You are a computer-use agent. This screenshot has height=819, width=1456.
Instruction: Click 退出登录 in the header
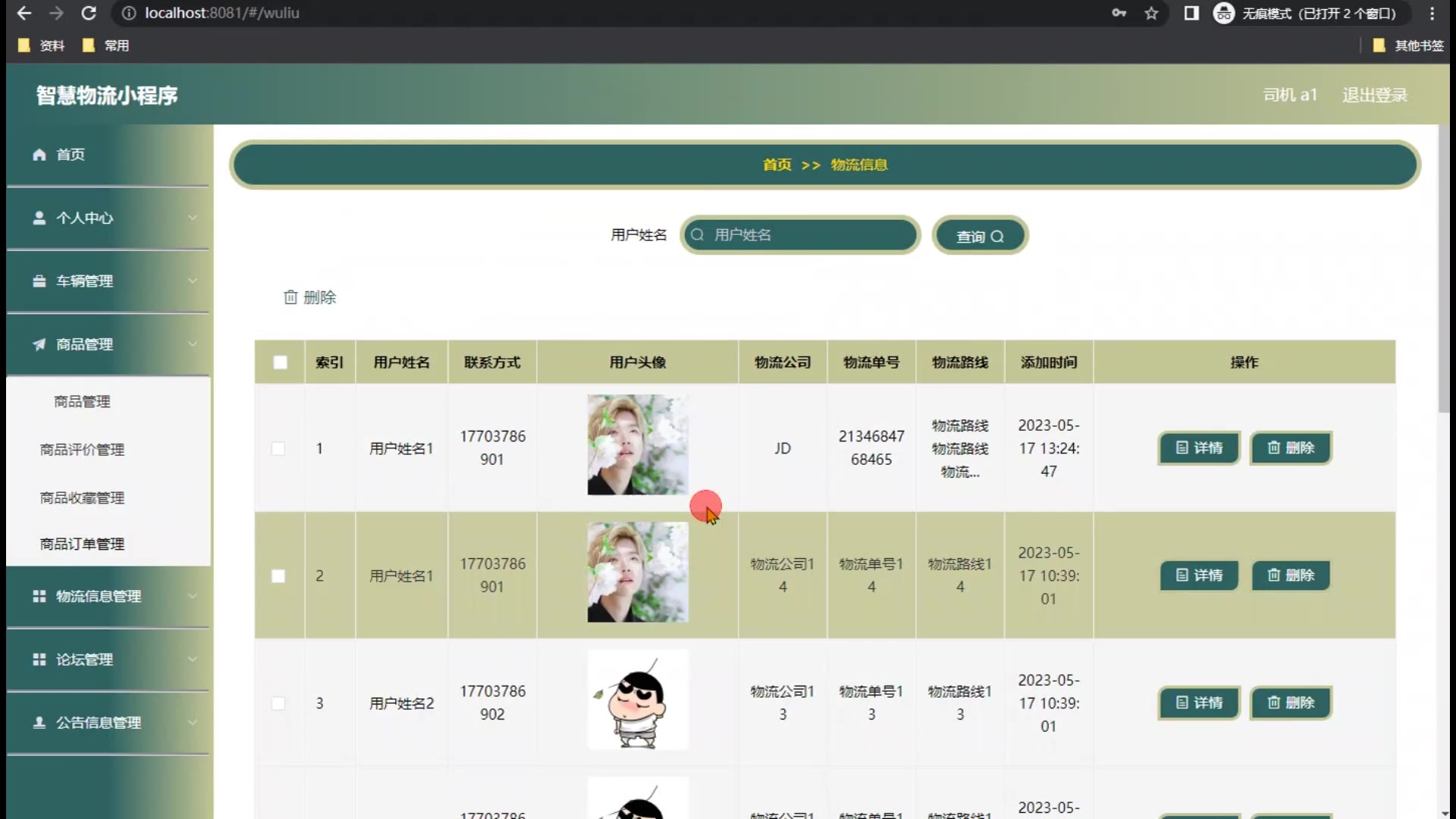(1374, 96)
